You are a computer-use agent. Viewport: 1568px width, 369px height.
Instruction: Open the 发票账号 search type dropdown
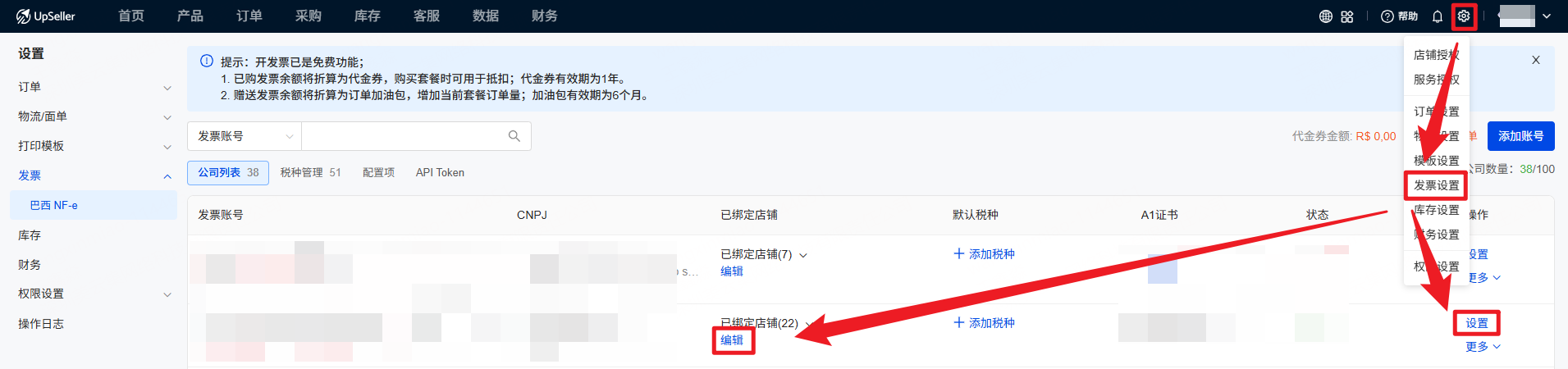click(245, 136)
